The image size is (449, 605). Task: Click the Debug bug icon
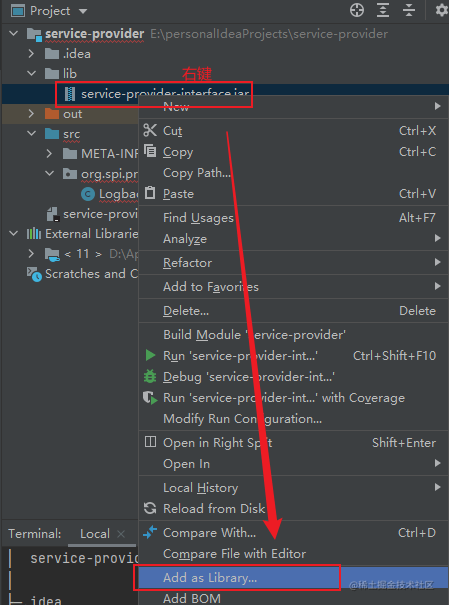coord(150,376)
